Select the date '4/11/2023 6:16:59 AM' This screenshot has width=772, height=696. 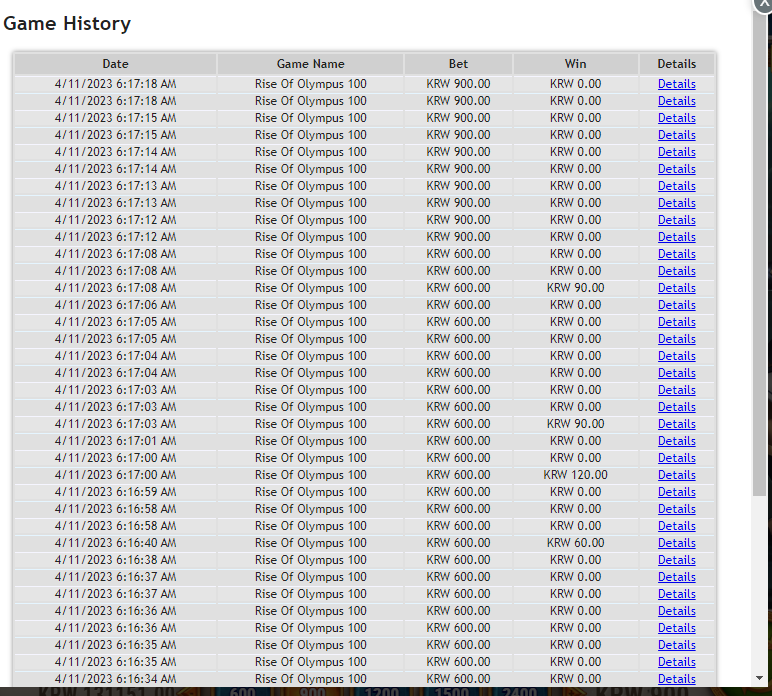(115, 492)
